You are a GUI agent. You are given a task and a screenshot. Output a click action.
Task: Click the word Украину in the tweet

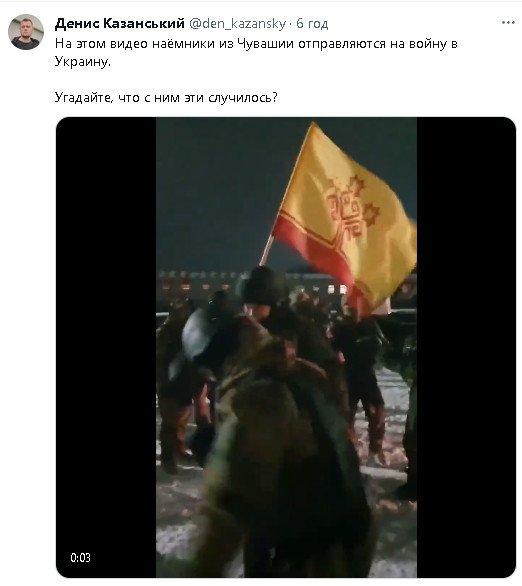point(83,61)
